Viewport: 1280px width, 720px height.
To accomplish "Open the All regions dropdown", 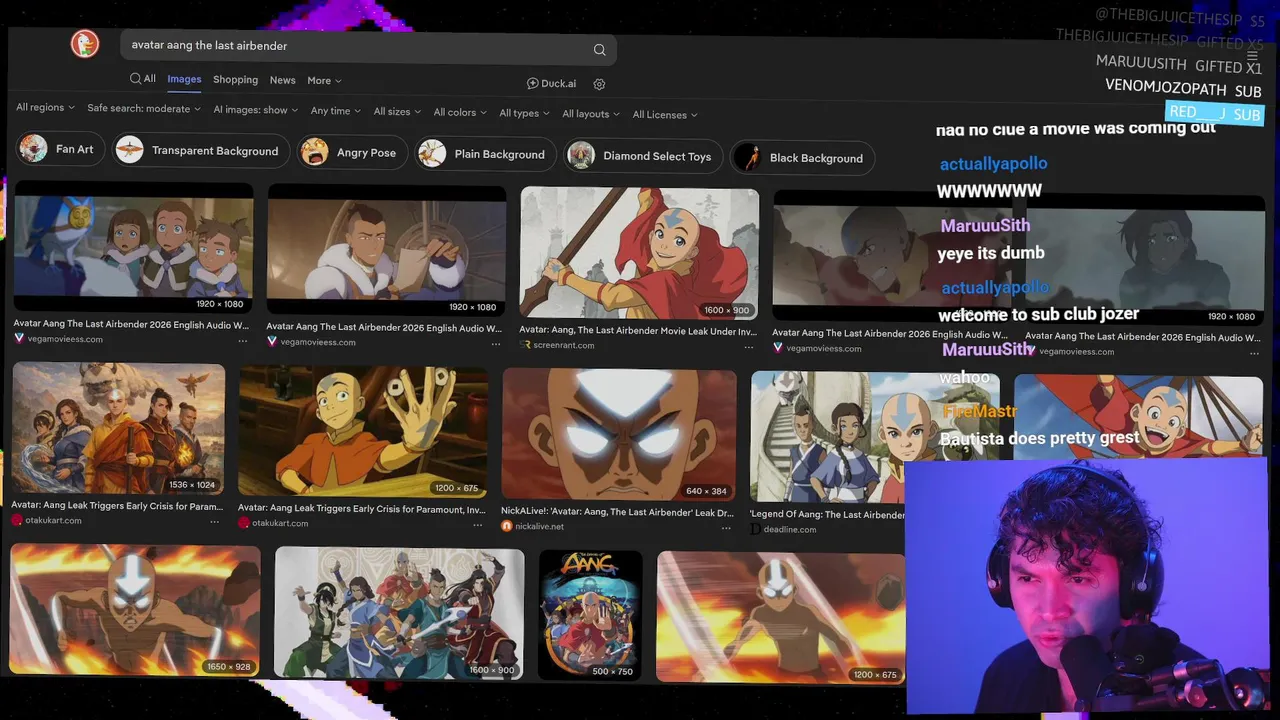I will pyautogui.click(x=45, y=107).
